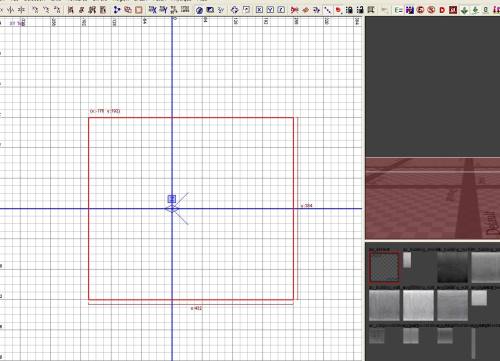Viewport: 500px width, 361px height.
Task: Click the third flip/rotate axis icon in toolbar
Action: pyautogui.click(x=21, y=10)
